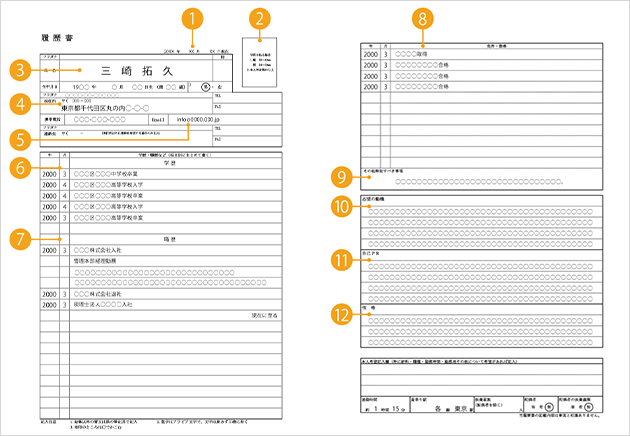Select orange marker 7 beside work history
The width and height of the screenshot is (630, 436).
point(18,239)
